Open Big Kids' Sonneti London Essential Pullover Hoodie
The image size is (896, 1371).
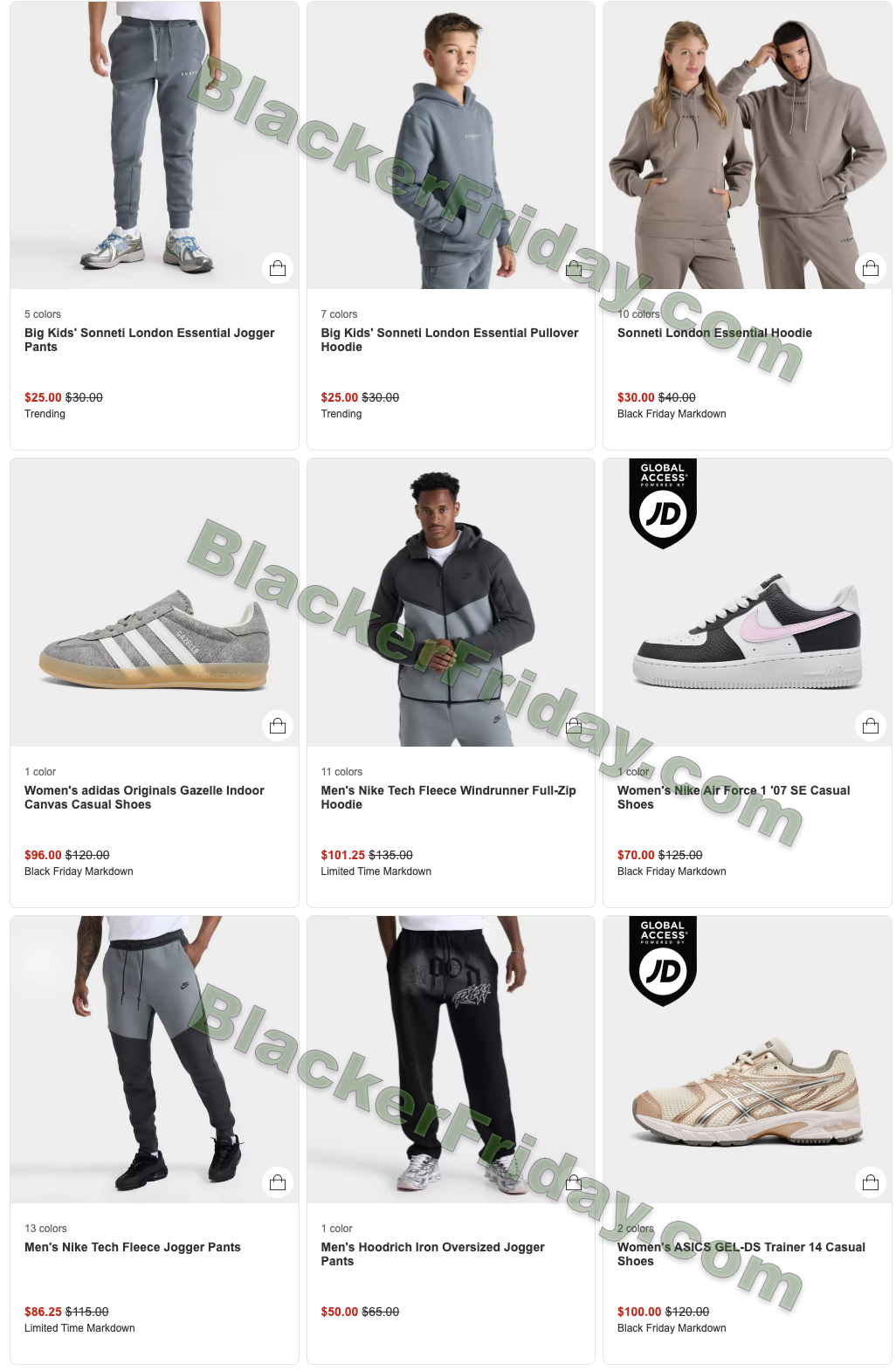(450, 340)
